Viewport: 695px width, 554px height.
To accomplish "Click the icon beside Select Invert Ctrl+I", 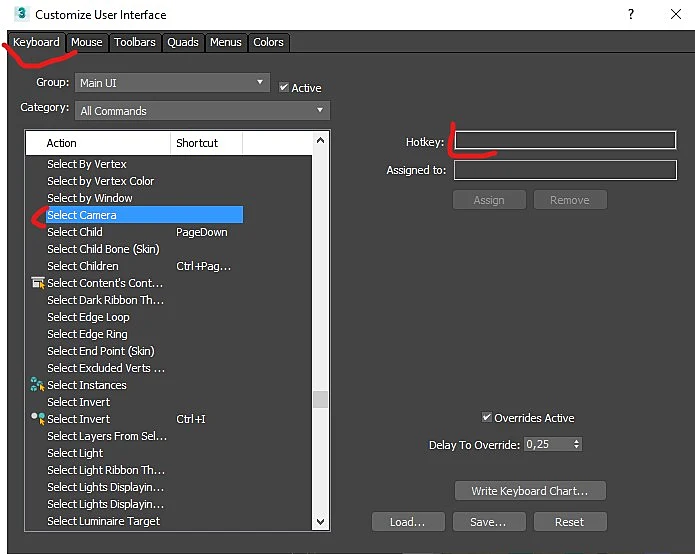I will (38, 418).
